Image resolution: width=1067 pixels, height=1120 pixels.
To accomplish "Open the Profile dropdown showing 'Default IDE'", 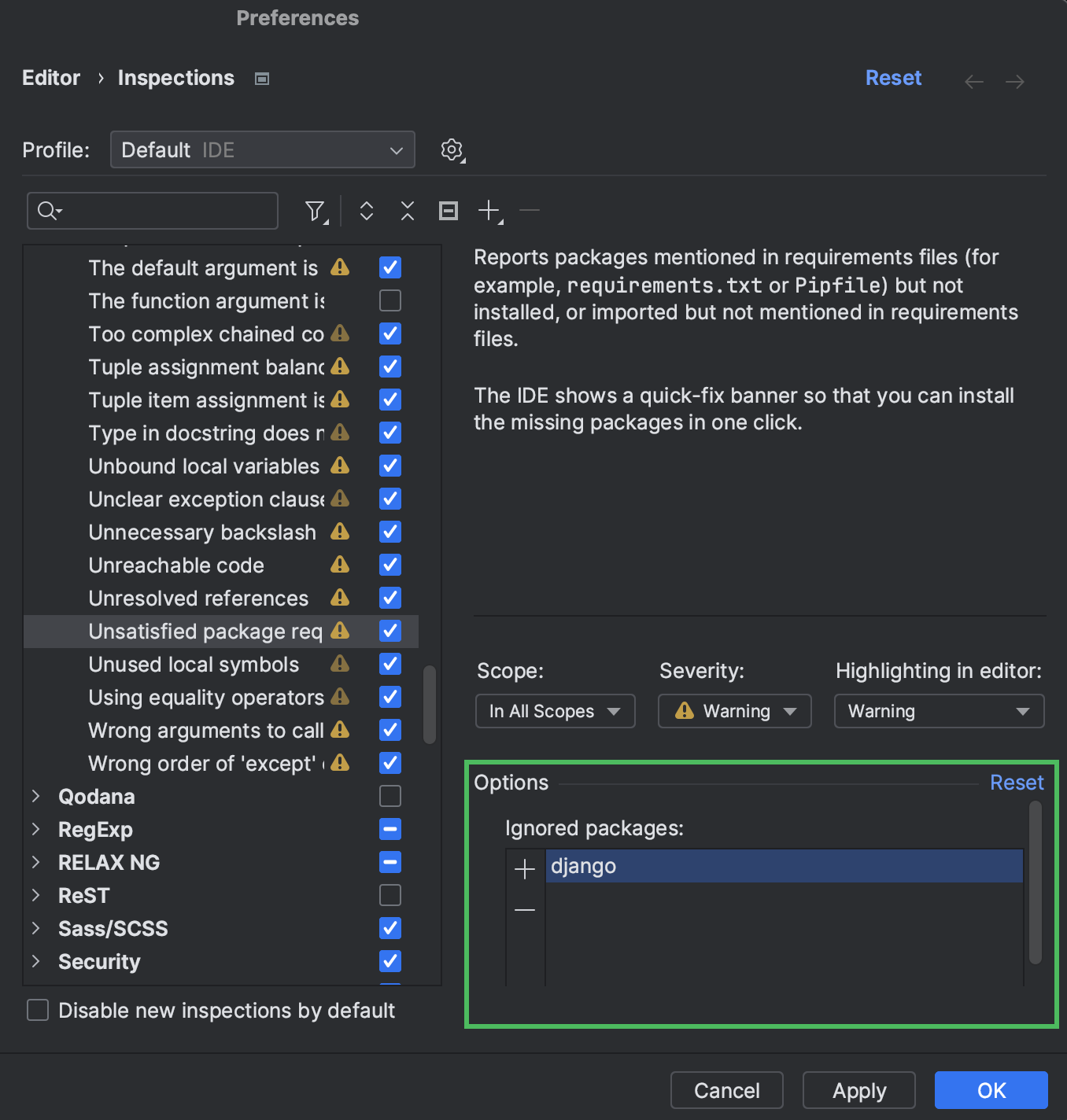I will (x=262, y=149).
